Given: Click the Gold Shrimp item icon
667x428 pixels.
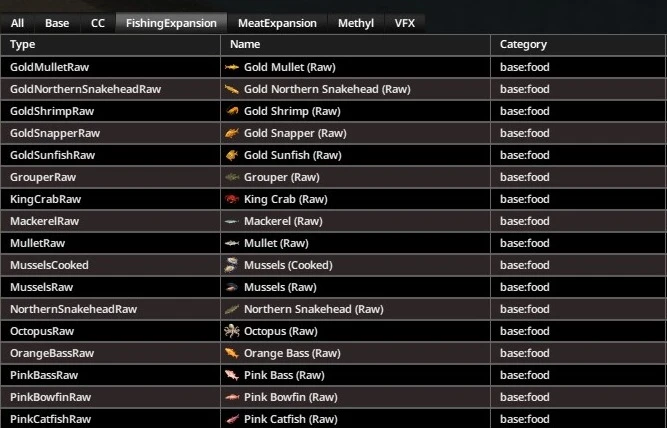Looking at the screenshot, I should (x=231, y=111).
